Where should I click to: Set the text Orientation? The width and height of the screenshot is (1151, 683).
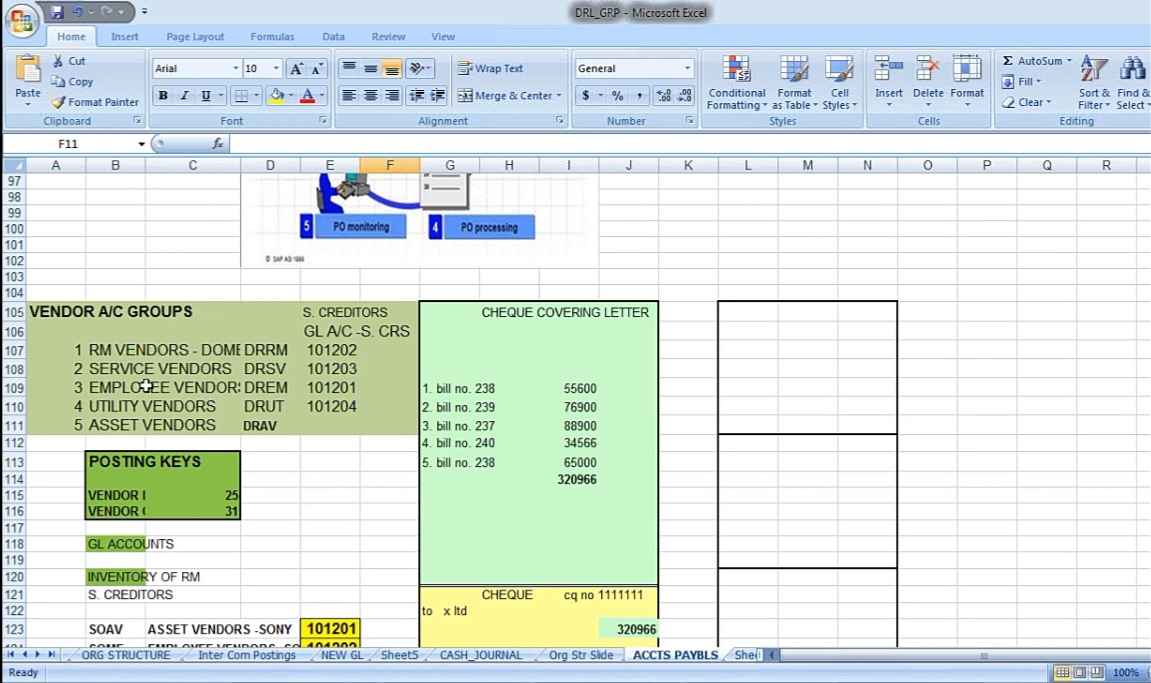pyautogui.click(x=419, y=68)
